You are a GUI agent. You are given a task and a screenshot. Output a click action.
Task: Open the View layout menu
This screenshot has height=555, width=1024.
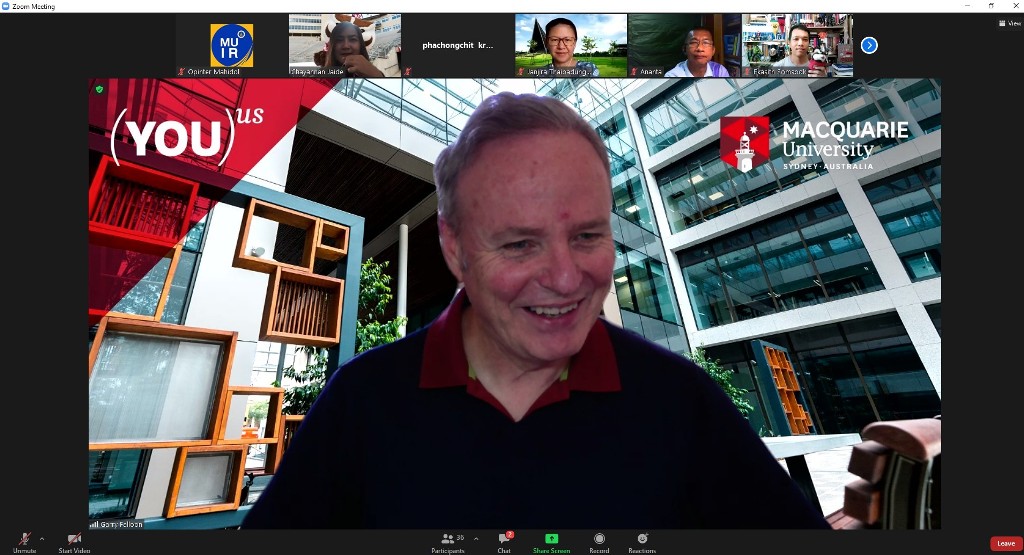[x=1009, y=23]
